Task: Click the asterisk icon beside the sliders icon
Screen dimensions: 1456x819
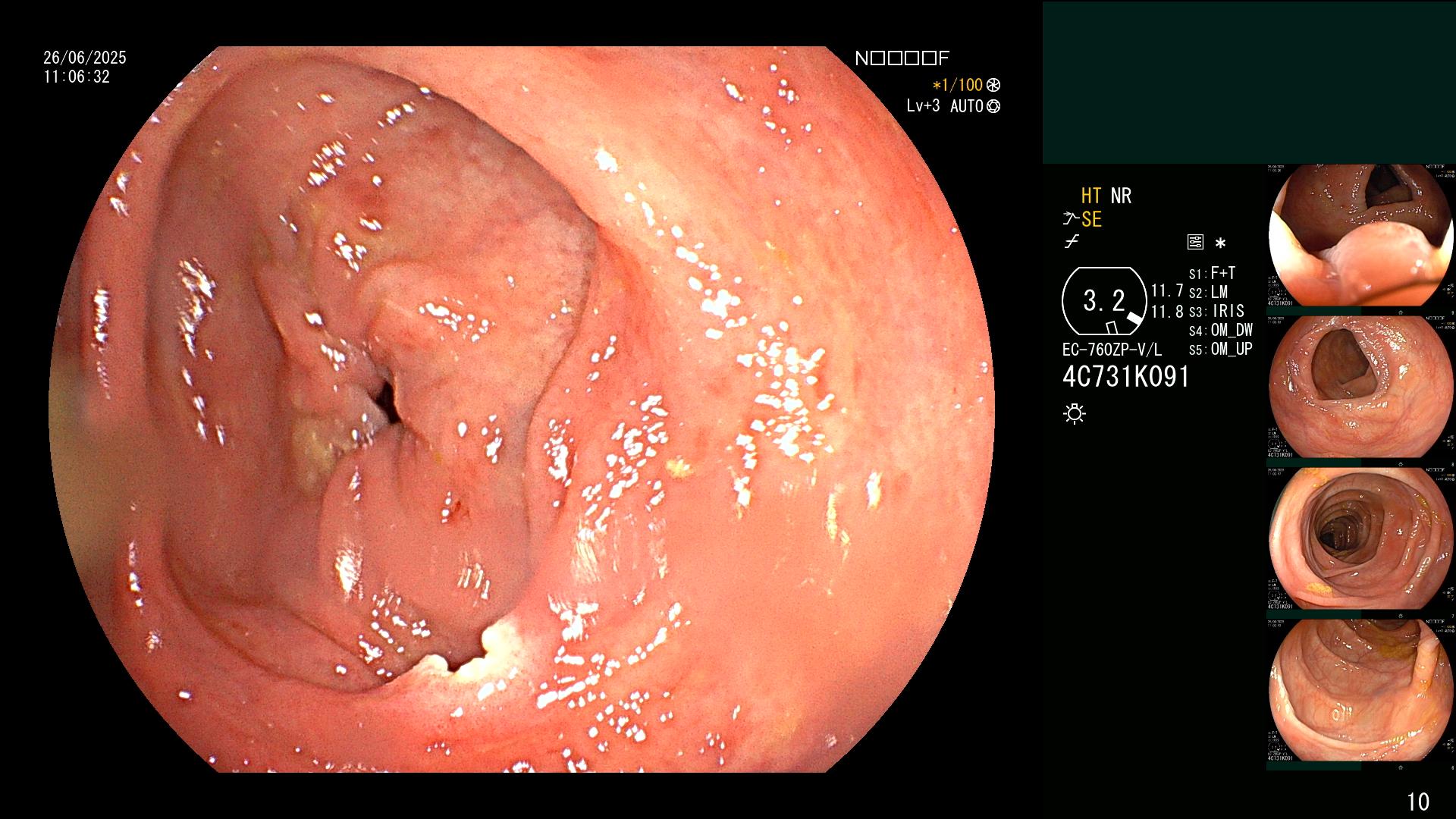Action: pyautogui.click(x=1220, y=243)
